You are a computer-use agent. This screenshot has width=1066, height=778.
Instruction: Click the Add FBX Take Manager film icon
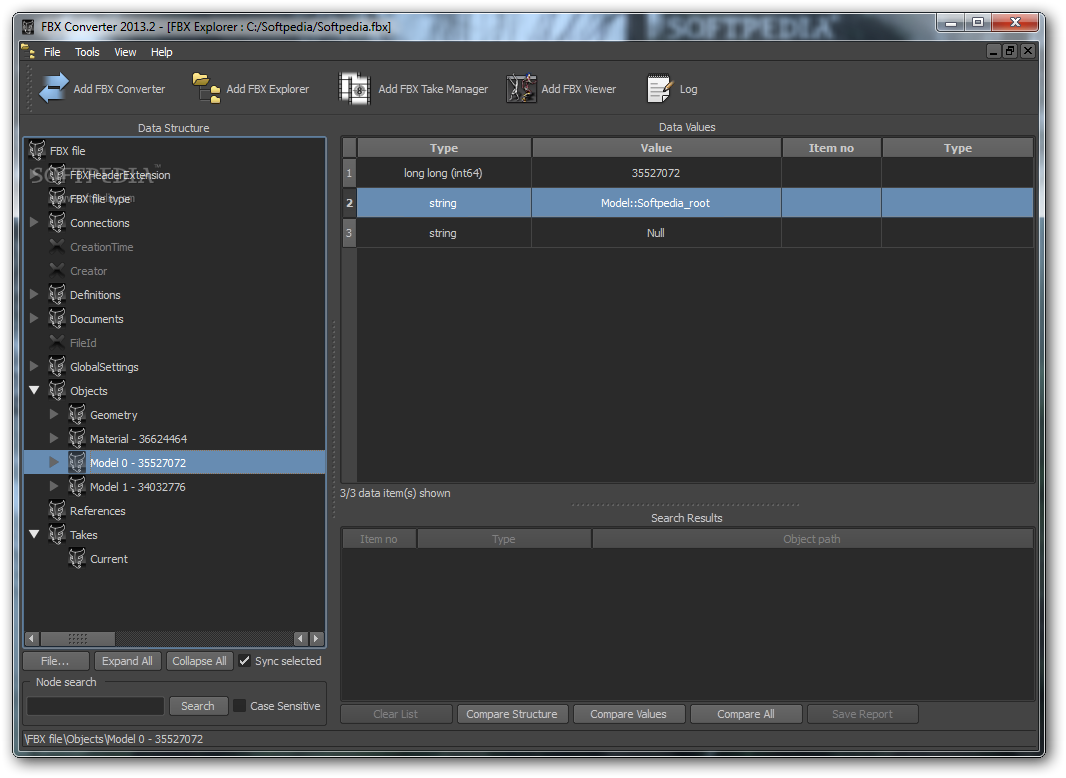pos(355,88)
